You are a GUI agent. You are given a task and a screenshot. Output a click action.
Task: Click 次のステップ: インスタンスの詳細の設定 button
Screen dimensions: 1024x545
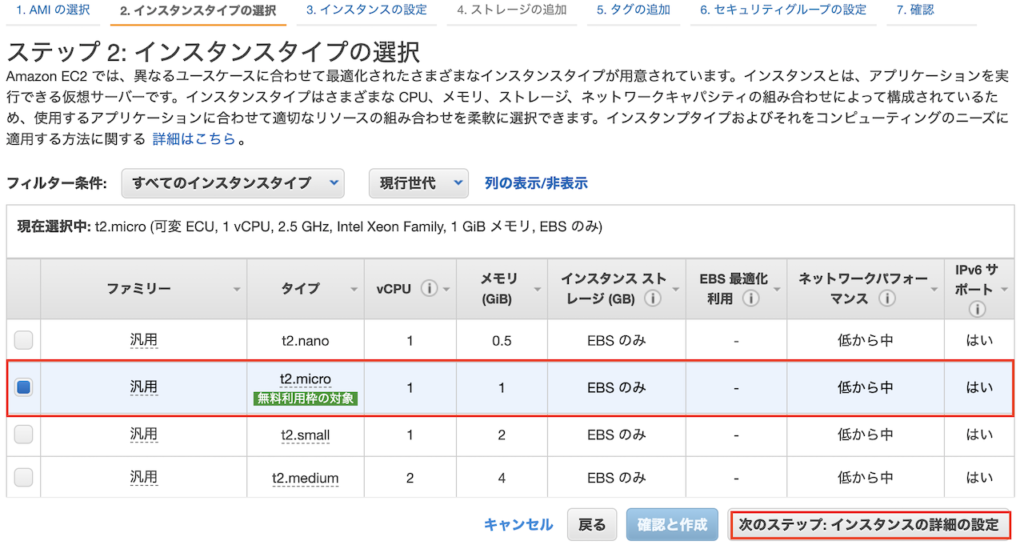tap(868, 524)
